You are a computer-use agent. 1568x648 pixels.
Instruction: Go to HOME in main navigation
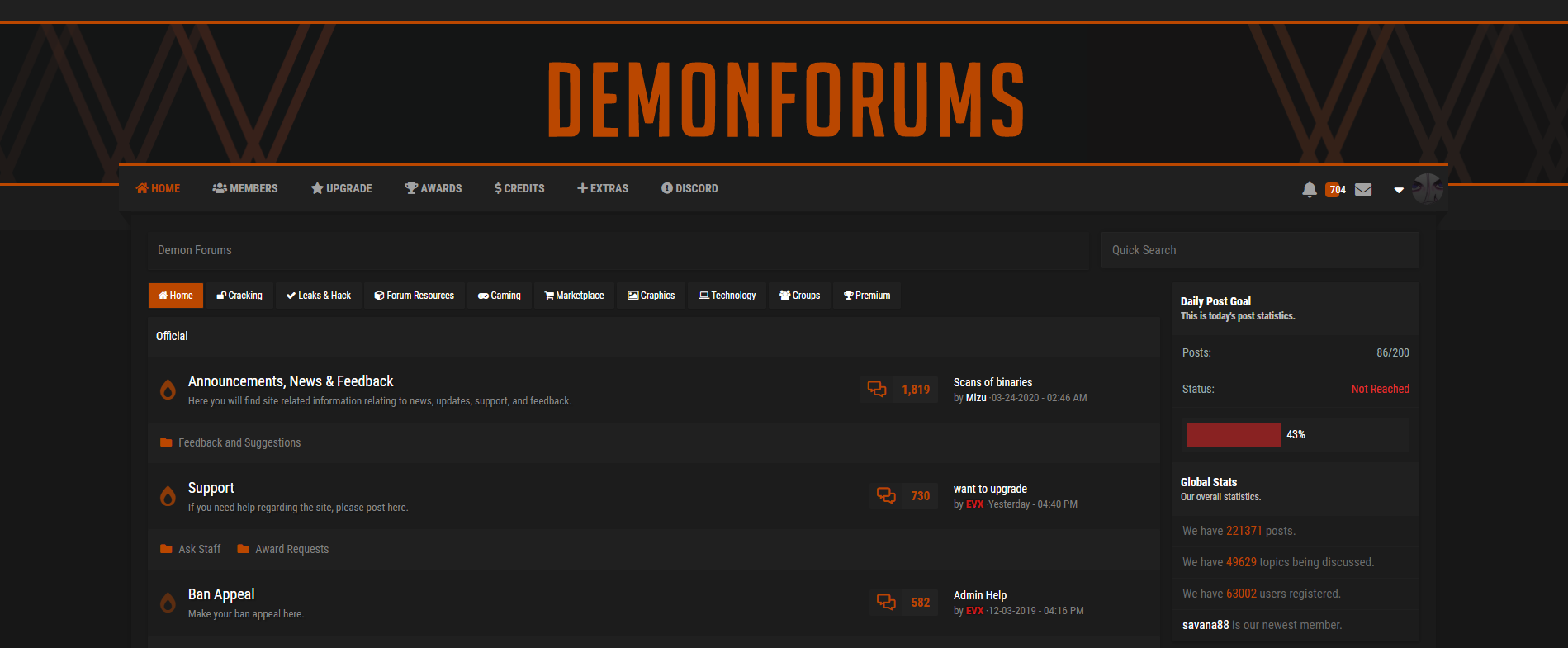(158, 188)
